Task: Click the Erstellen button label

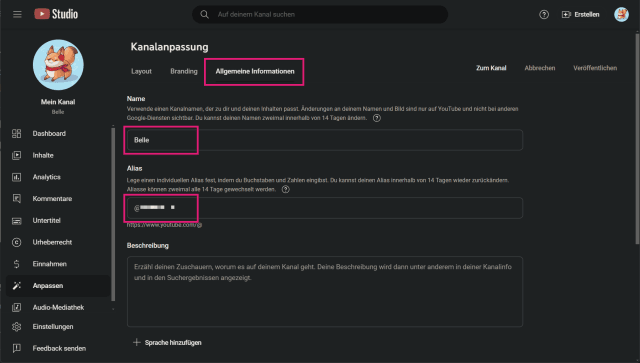Action: click(x=587, y=14)
